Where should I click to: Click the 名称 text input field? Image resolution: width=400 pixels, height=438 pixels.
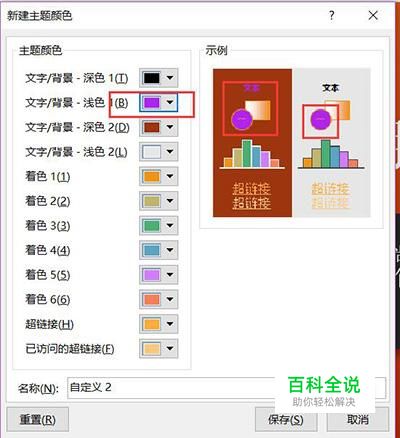pyautogui.click(x=227, y=388)
